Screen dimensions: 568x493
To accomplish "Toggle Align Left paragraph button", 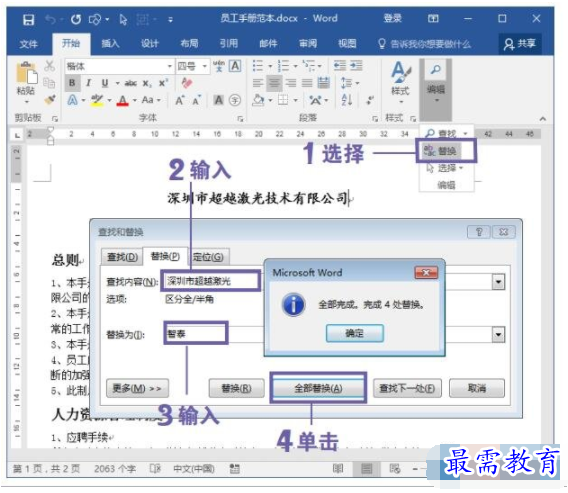I will pyautogui.click(x=258, y=83).
